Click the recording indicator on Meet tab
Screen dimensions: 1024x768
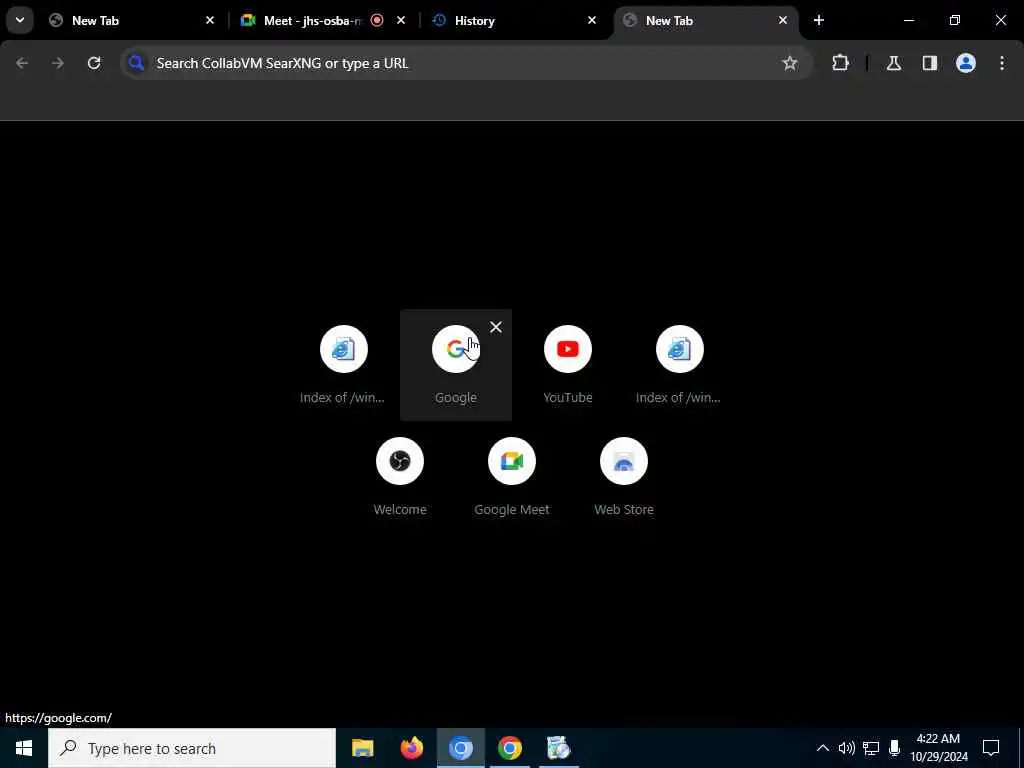pos(377,20)
